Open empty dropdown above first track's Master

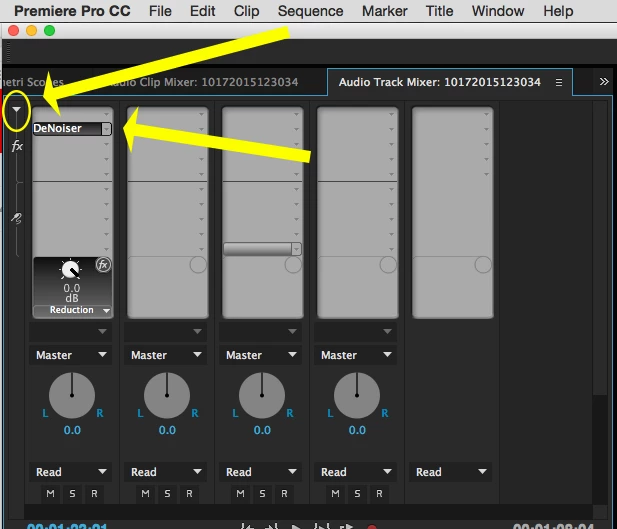(70, 331)
